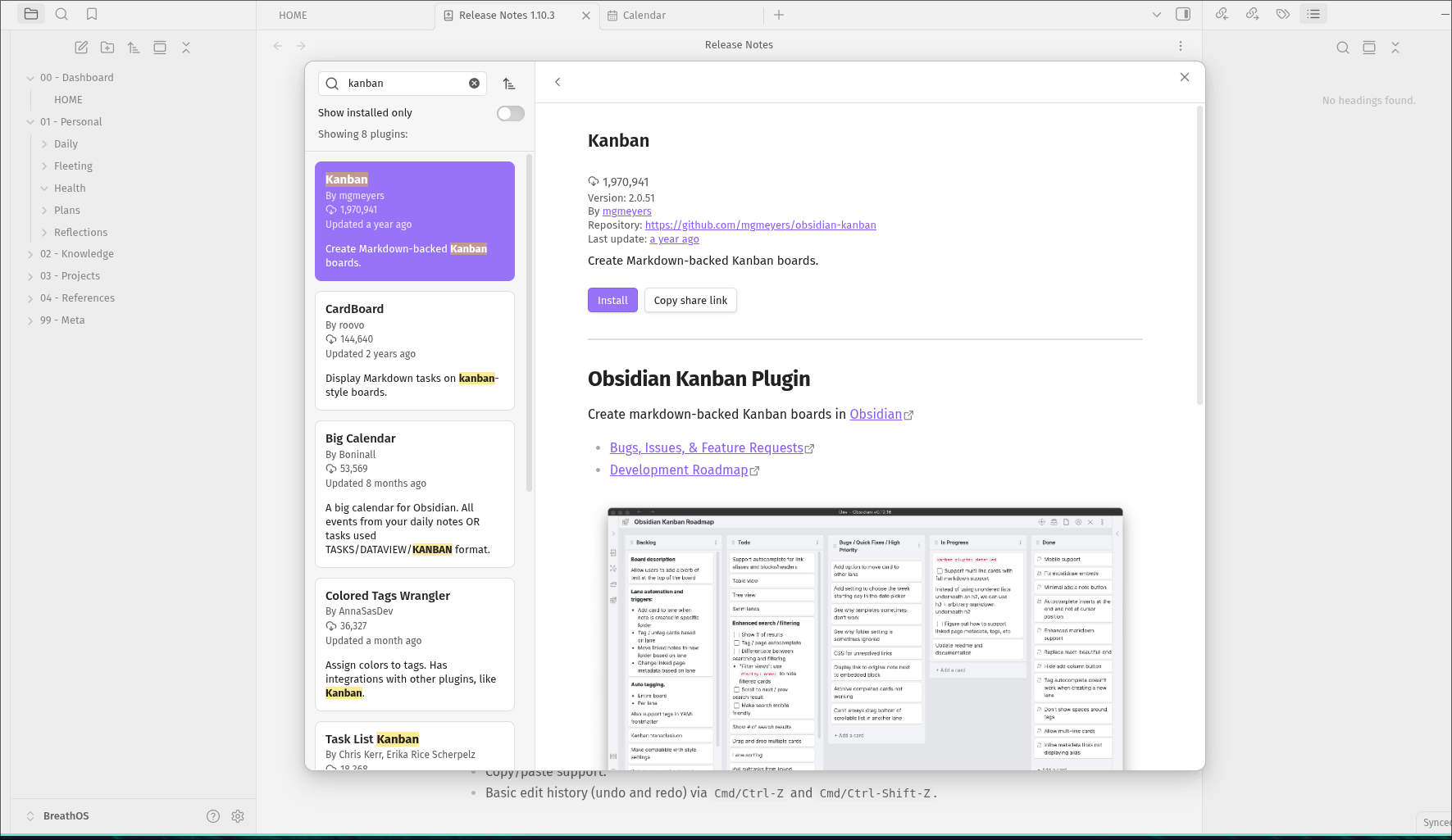Image resolution: width=1452 pixels, height=840 pixels.
Task: Expand the 99 - Meta folder
Action: (x=30, y=320)
